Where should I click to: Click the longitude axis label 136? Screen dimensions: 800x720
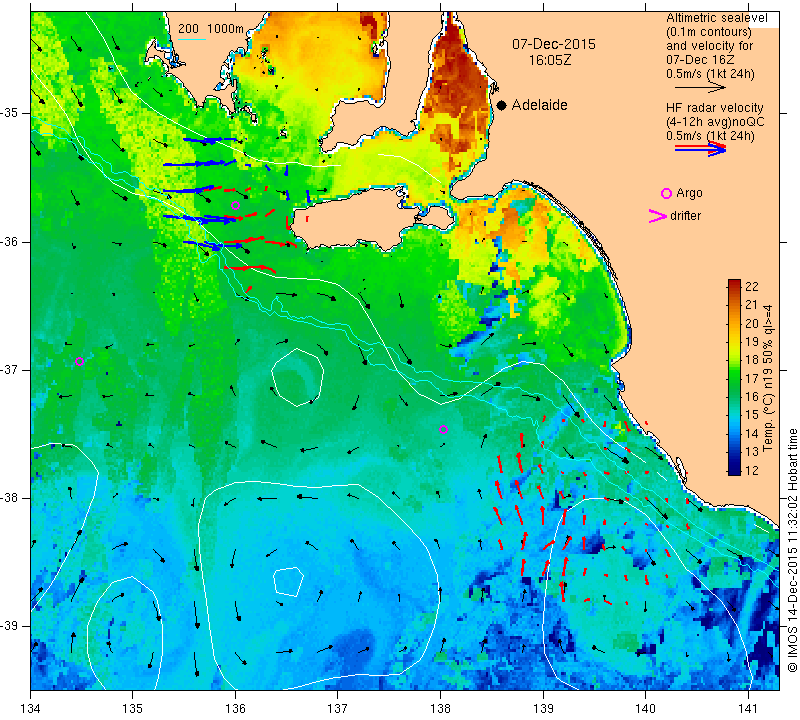point(235,709)
